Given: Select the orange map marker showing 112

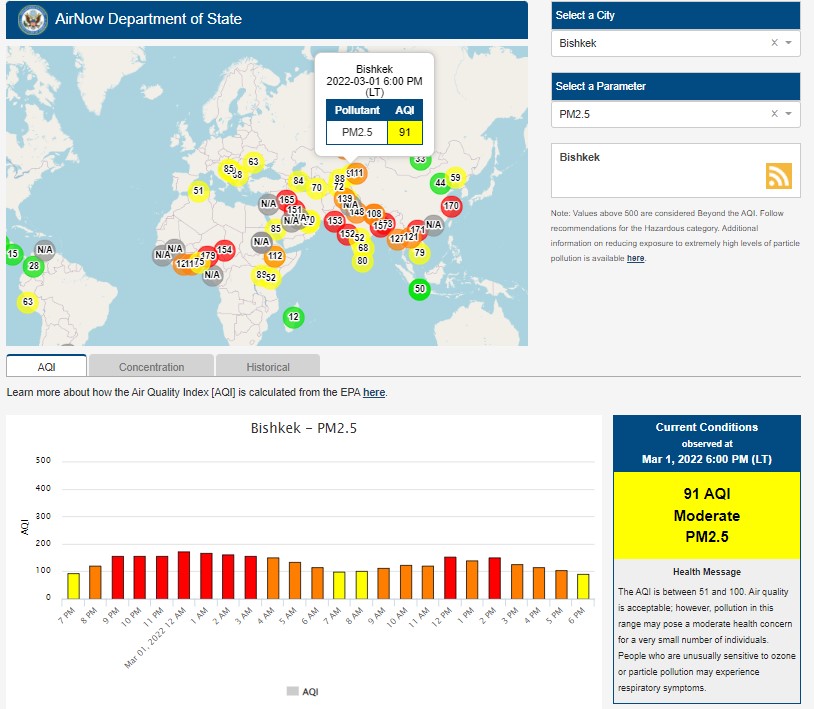Looking at the screenshot, I should coord(275,257).
